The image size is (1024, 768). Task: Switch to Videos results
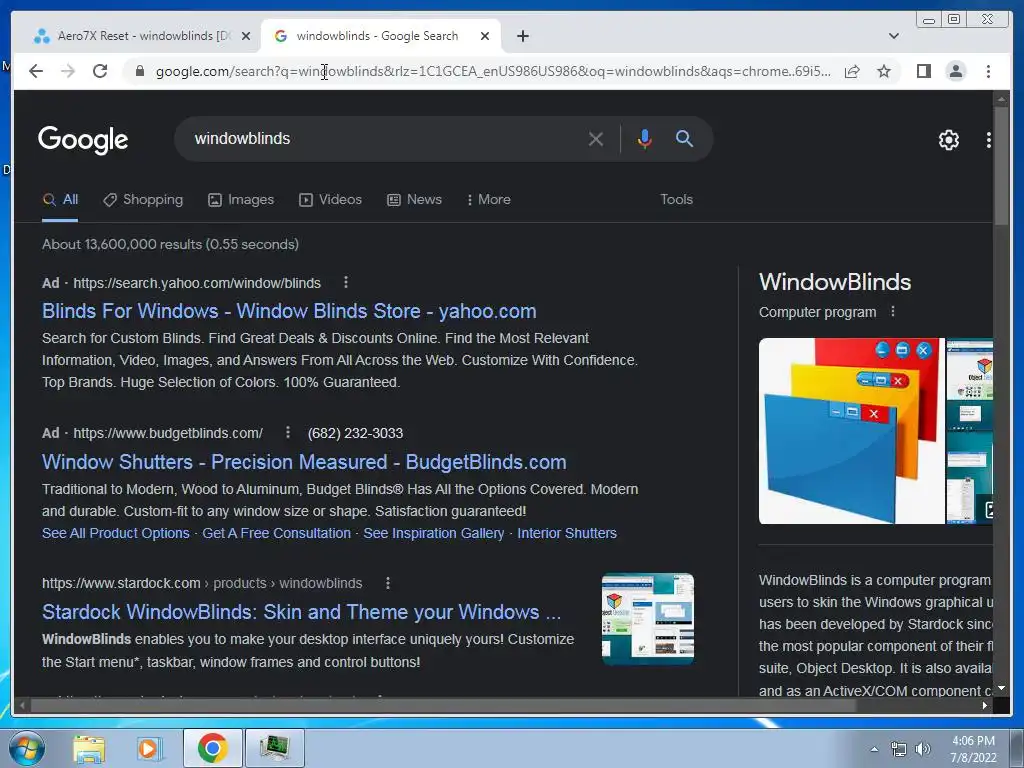(x=330, y=200)
